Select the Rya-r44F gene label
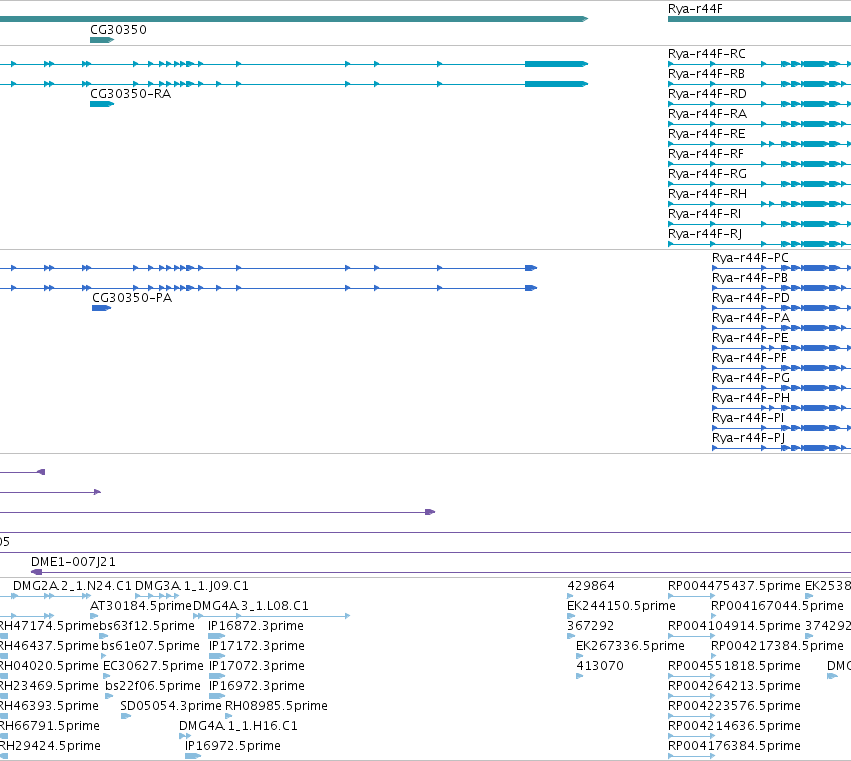The image size is (851, 761). (695, 9)
